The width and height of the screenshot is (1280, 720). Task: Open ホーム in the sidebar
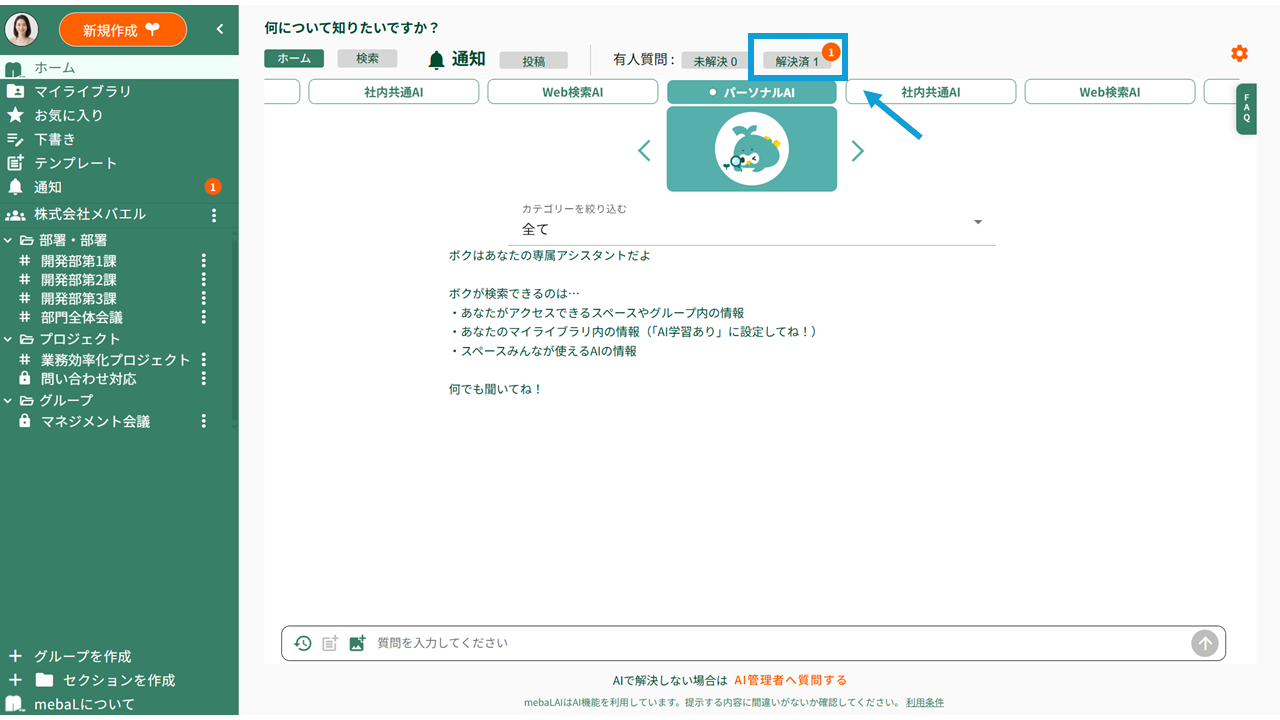click(119, 68)
